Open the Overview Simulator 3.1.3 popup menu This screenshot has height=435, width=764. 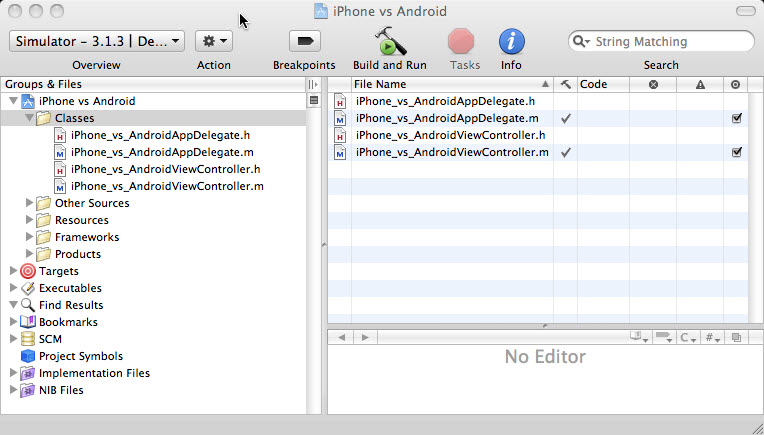tap(96, 41)
